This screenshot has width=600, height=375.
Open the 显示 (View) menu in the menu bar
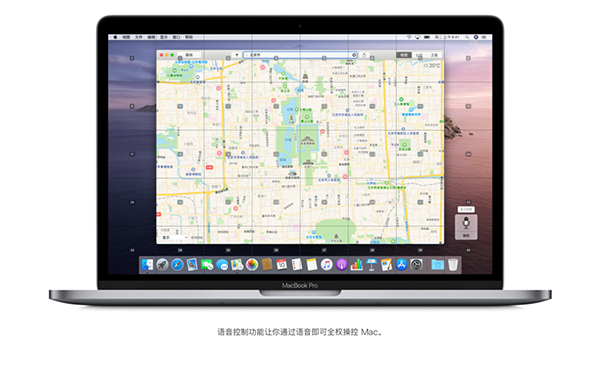click(x=164, y=37)
